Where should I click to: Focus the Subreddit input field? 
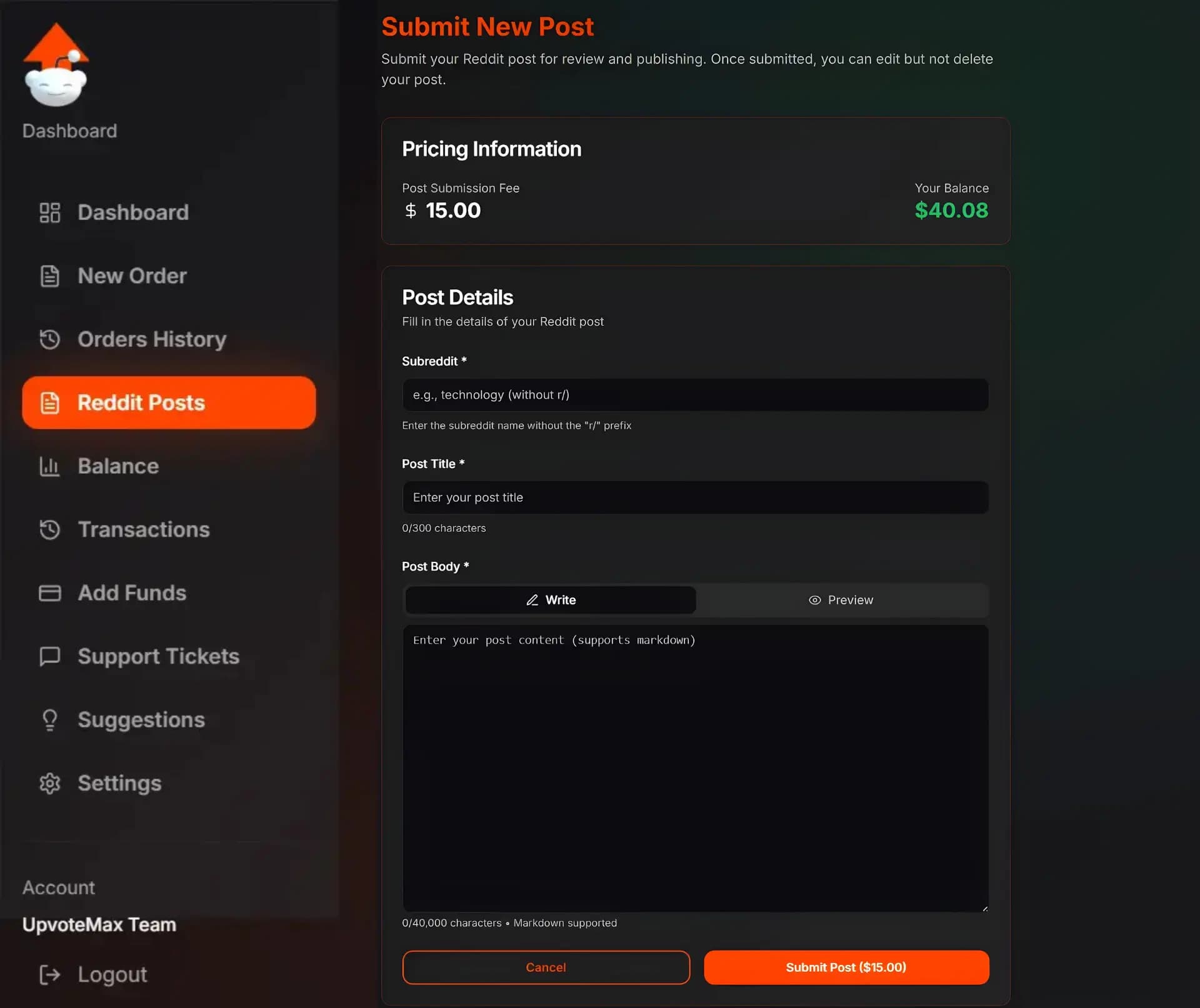(x=696, y=395)
